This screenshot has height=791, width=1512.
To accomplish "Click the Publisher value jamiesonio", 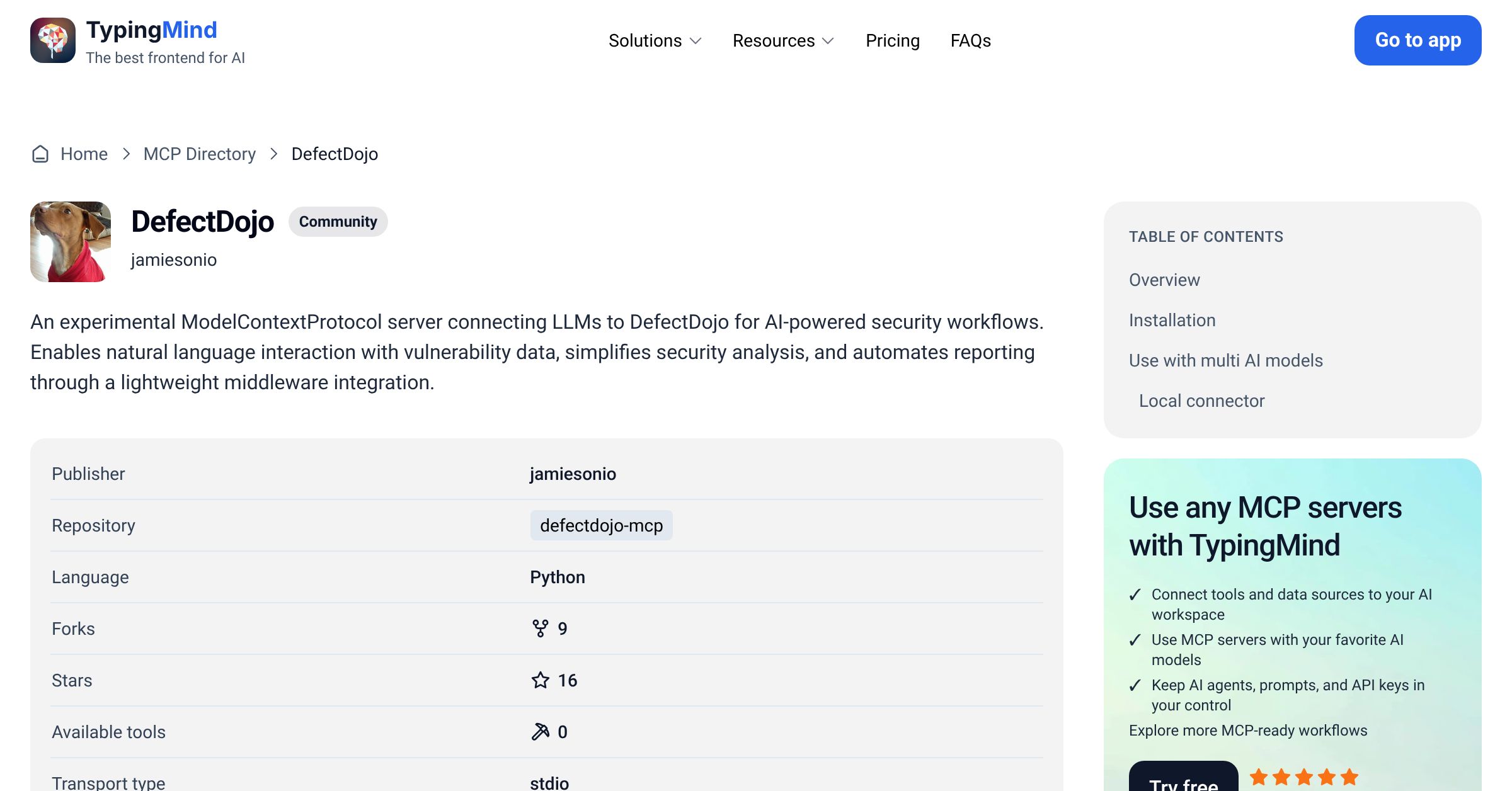I will 573,474.
